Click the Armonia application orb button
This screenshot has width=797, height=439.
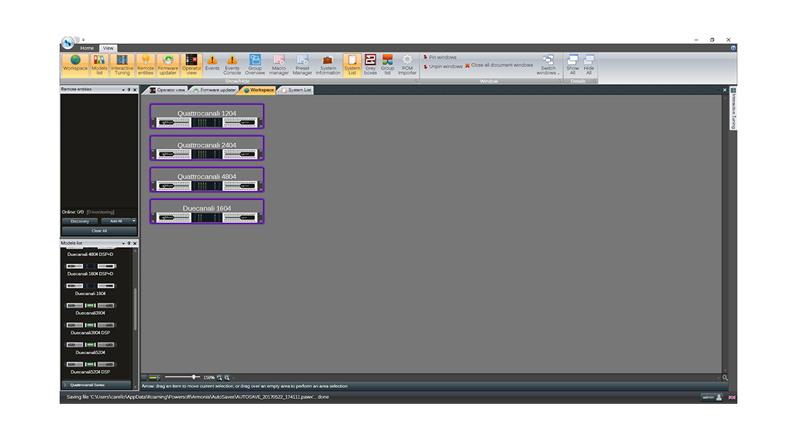click(x=68, y=43)
